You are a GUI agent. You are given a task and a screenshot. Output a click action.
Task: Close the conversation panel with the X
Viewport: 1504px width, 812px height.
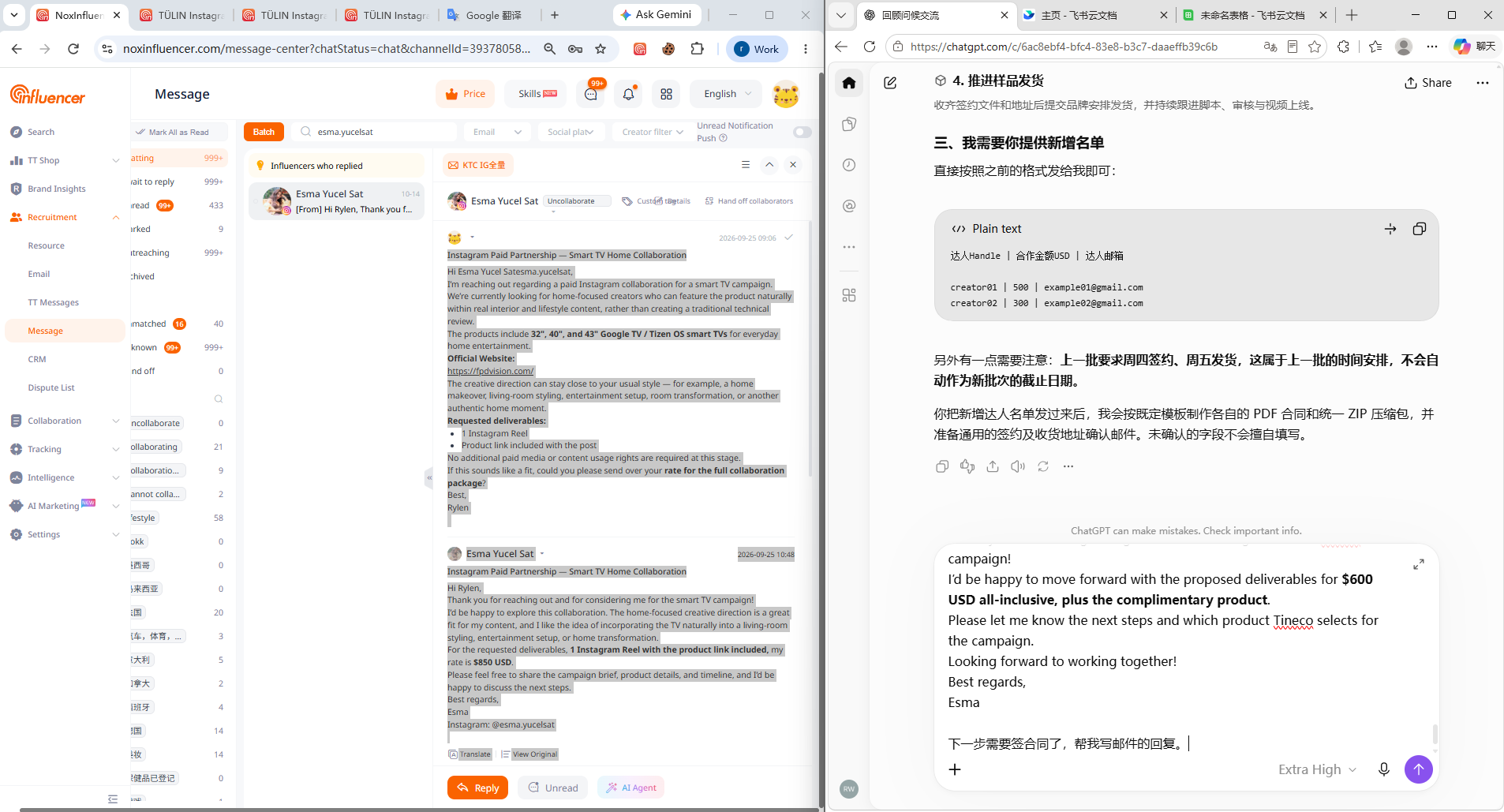793,165
